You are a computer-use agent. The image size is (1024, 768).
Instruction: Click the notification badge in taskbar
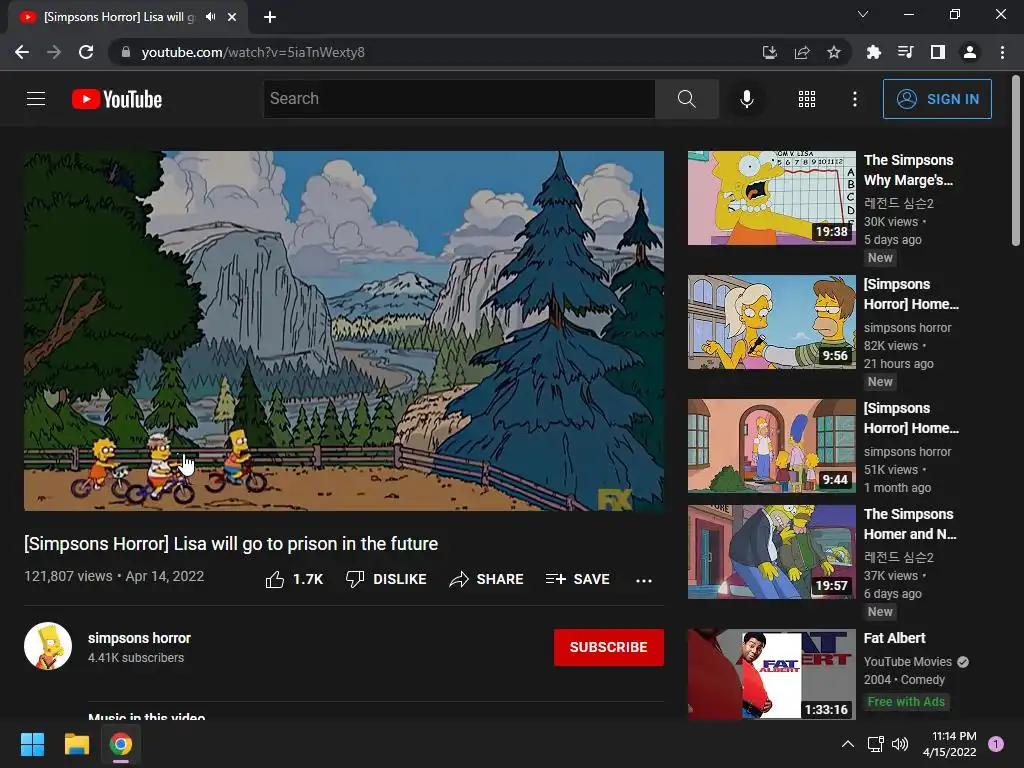click(996, 744)
